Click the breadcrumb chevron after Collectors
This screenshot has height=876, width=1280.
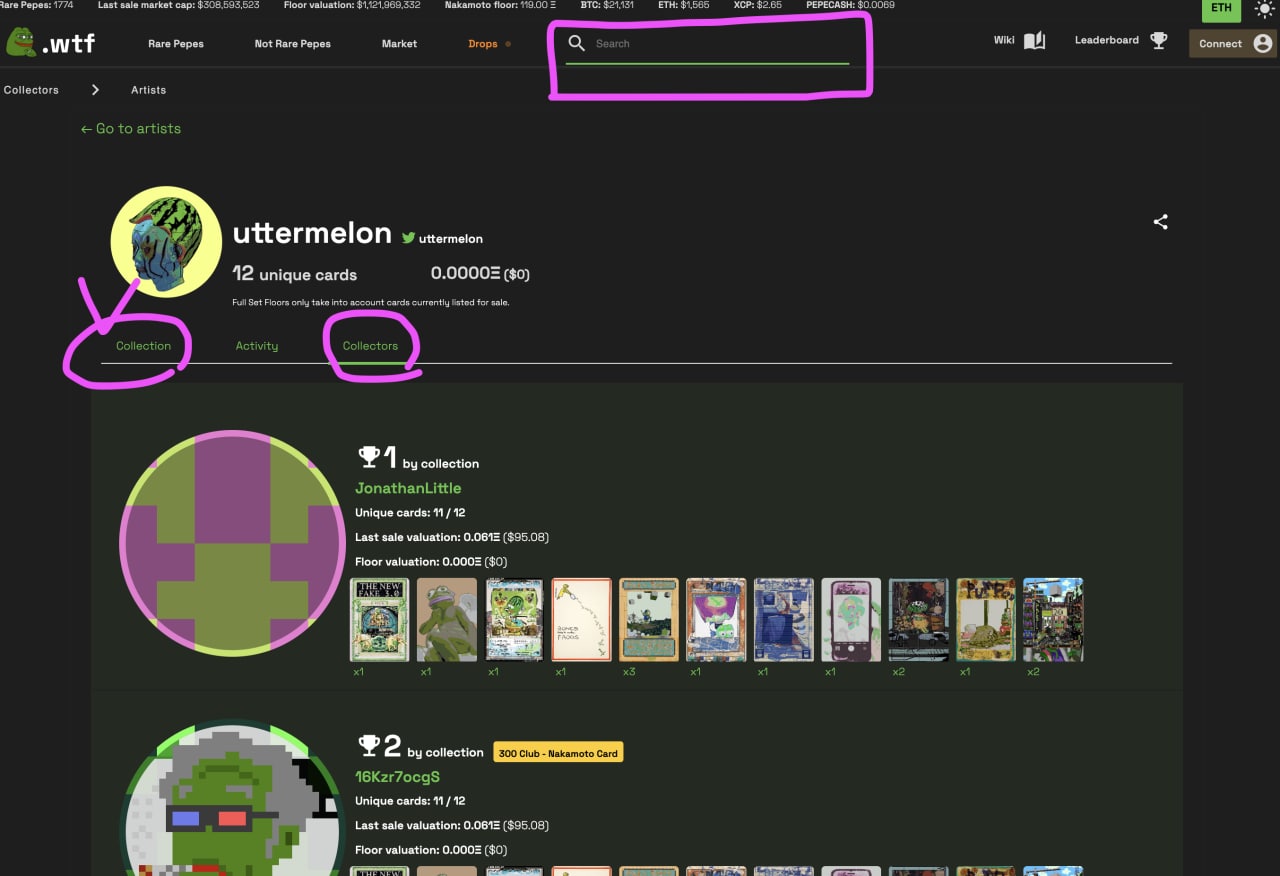(95, 90)
